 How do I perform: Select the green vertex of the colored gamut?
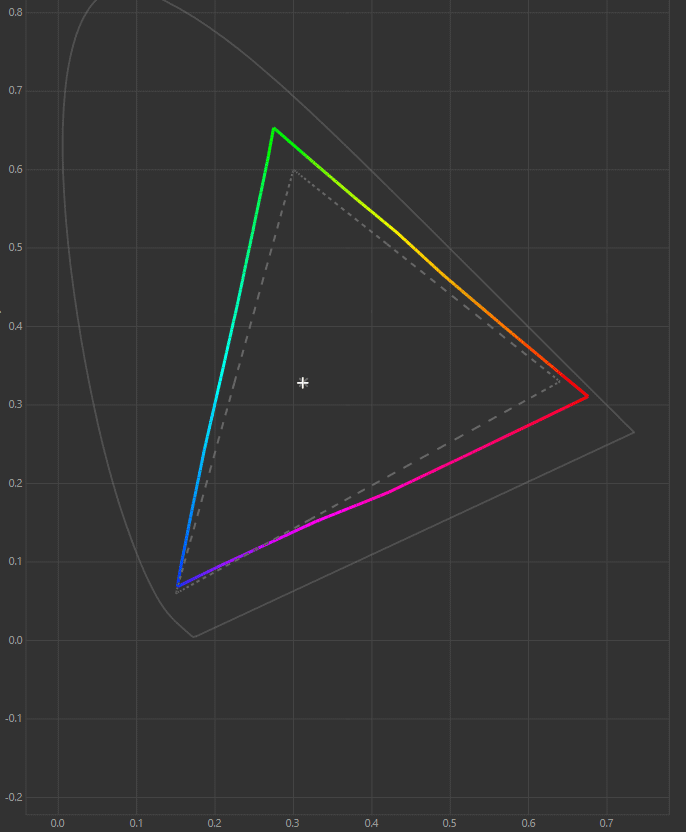(273, 128)
